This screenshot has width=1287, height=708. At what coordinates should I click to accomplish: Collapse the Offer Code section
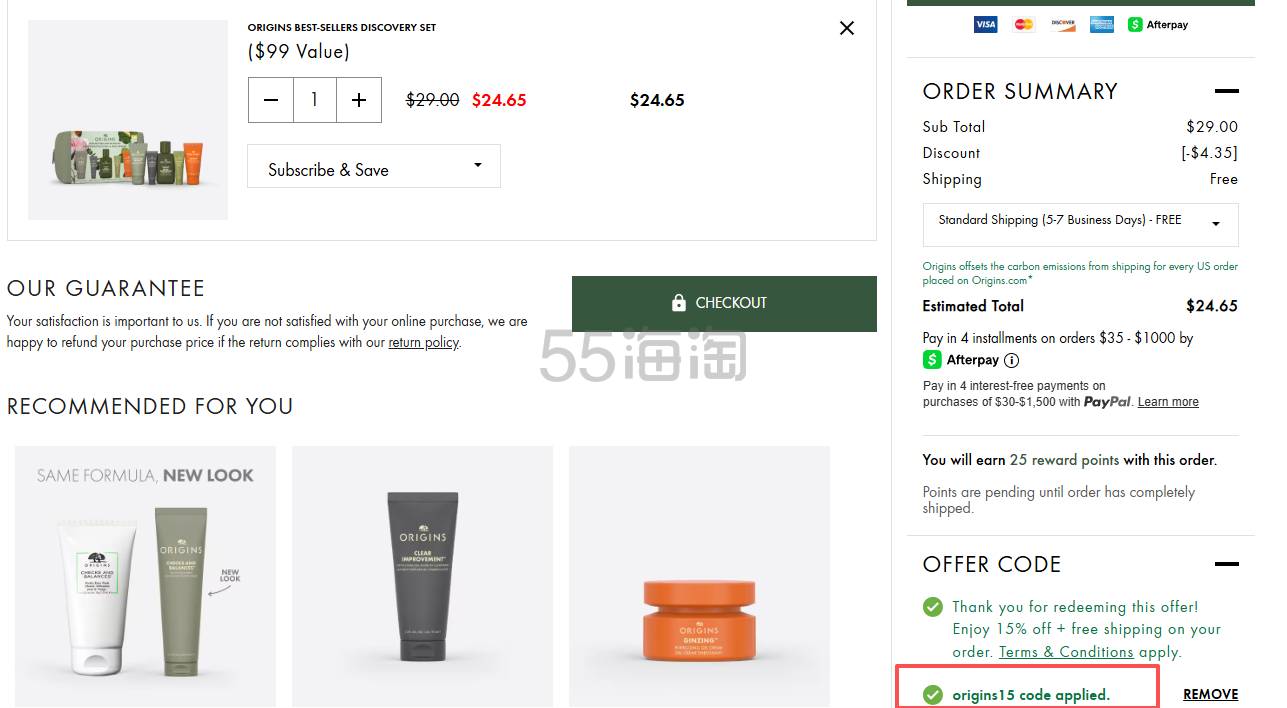1226,564
